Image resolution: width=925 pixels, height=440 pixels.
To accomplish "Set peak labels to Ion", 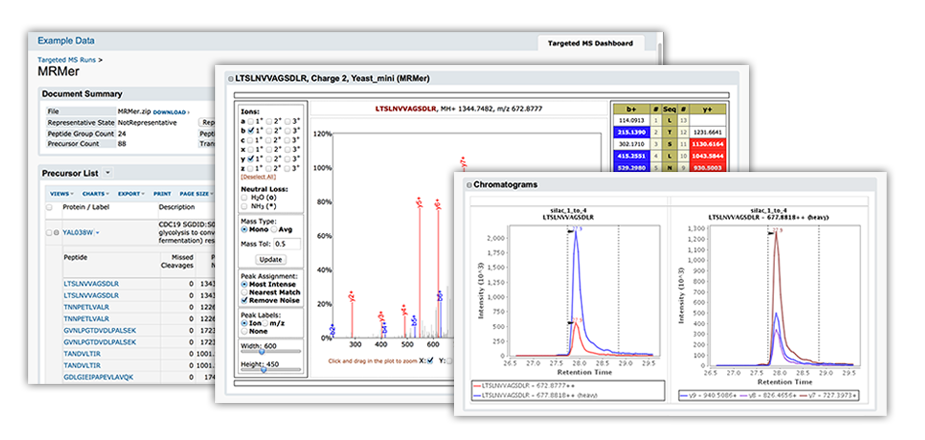I will point(244,323).
